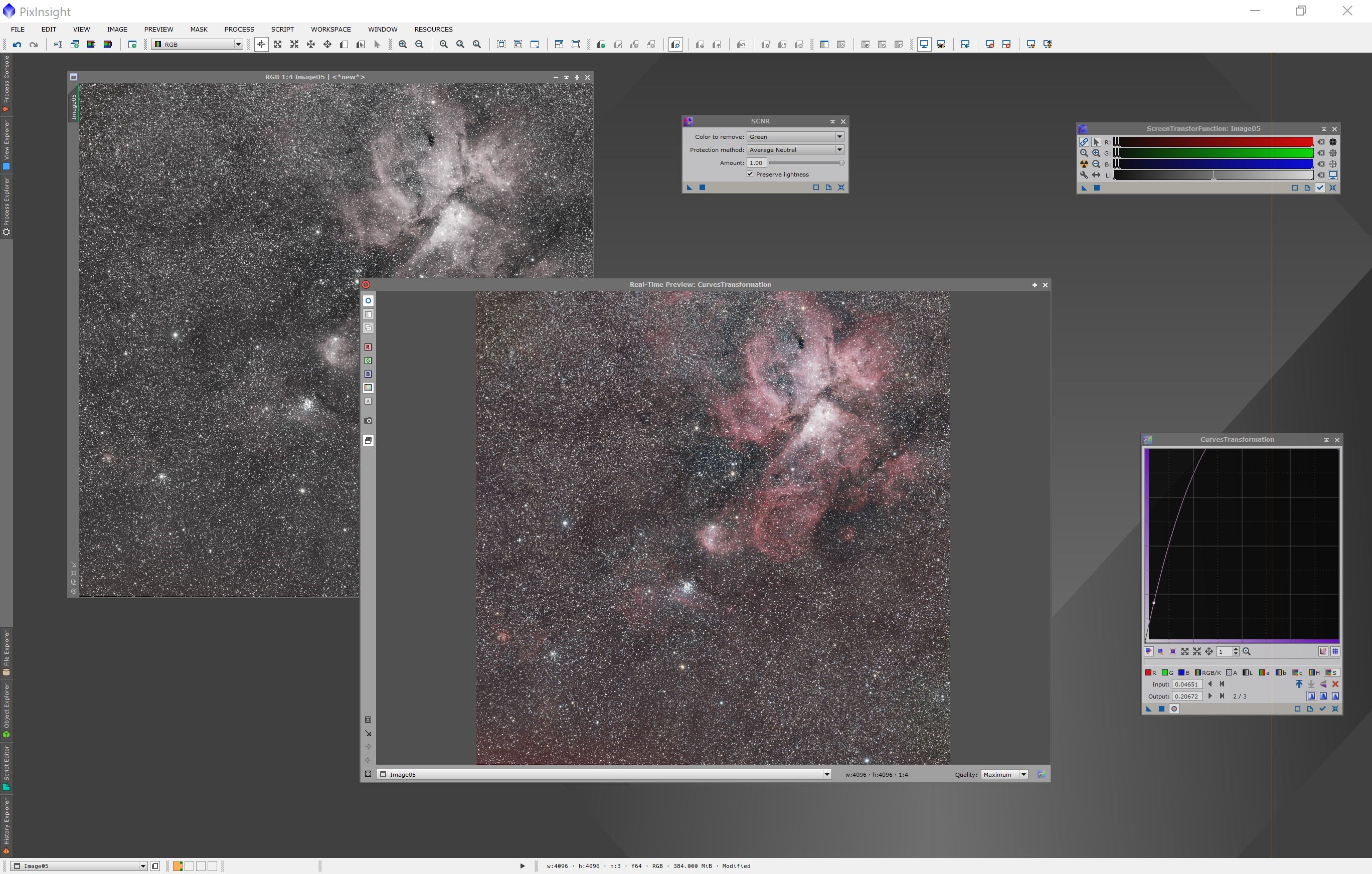Image resolution: width=1372 pixels, height=874 pixels.
Task: Open the Image05 view selector in preview
Action: 604,775
